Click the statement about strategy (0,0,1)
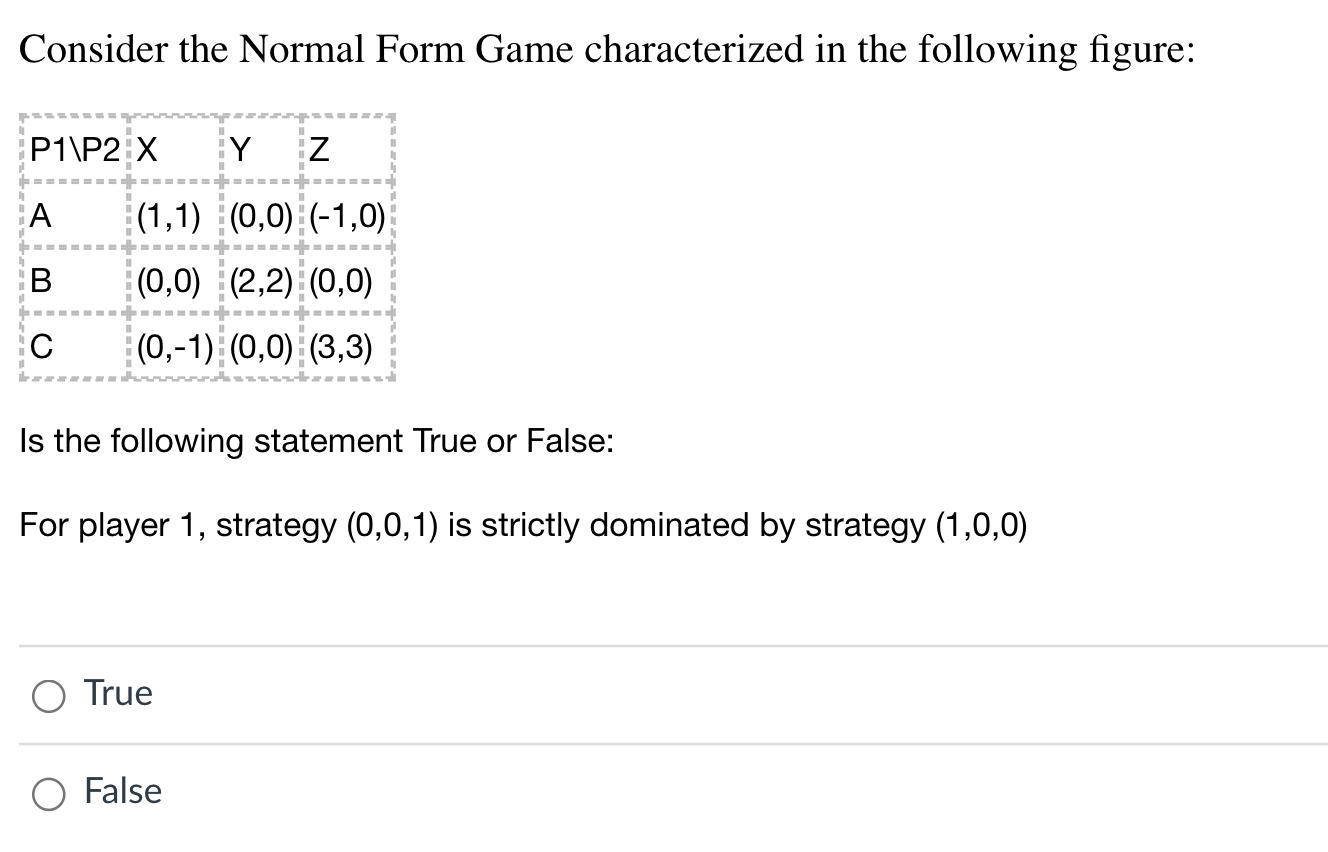Image resolution: width=1328 pixels, height=852 pixels. [522, 525]
